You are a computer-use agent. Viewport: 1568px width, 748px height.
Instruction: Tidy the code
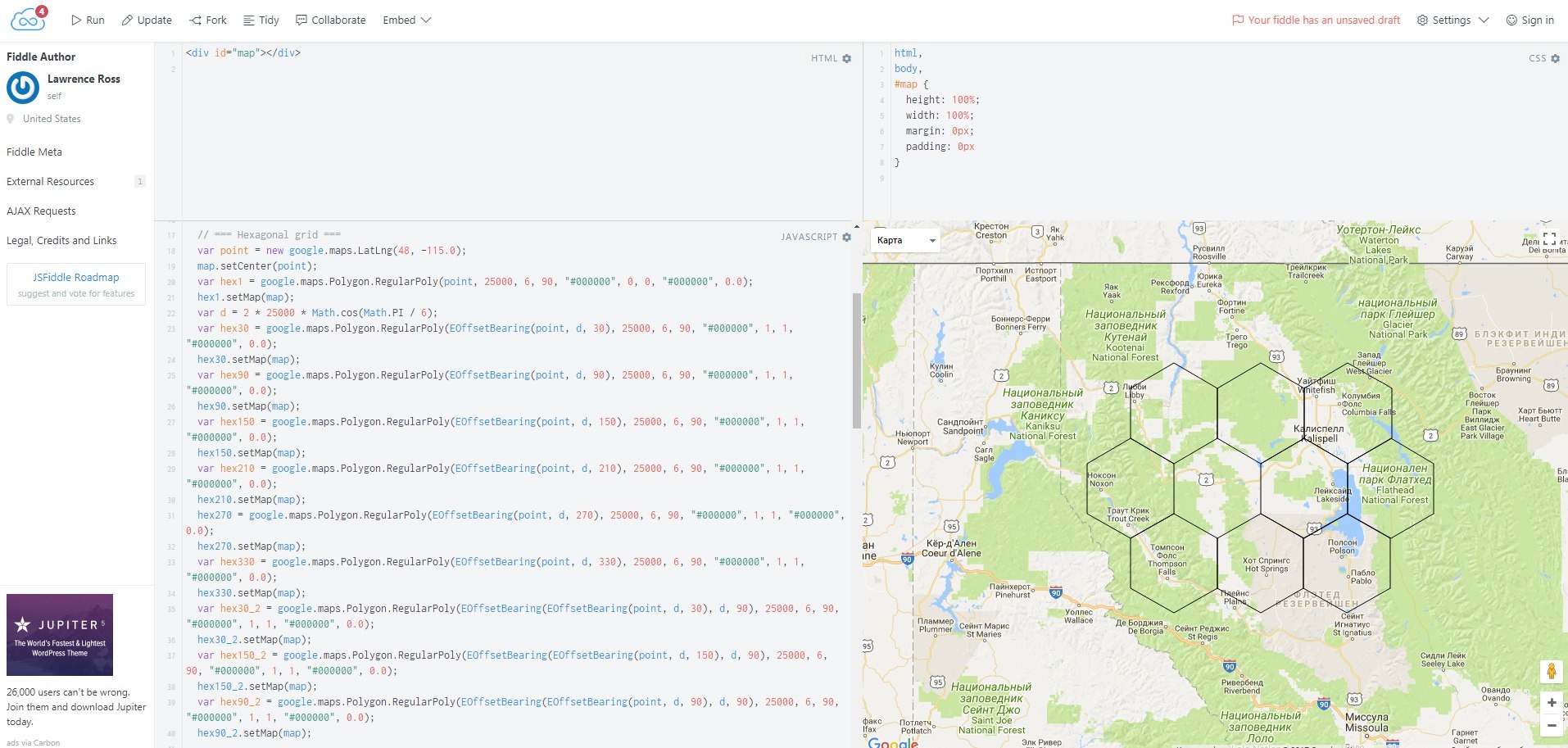(261, 20)
